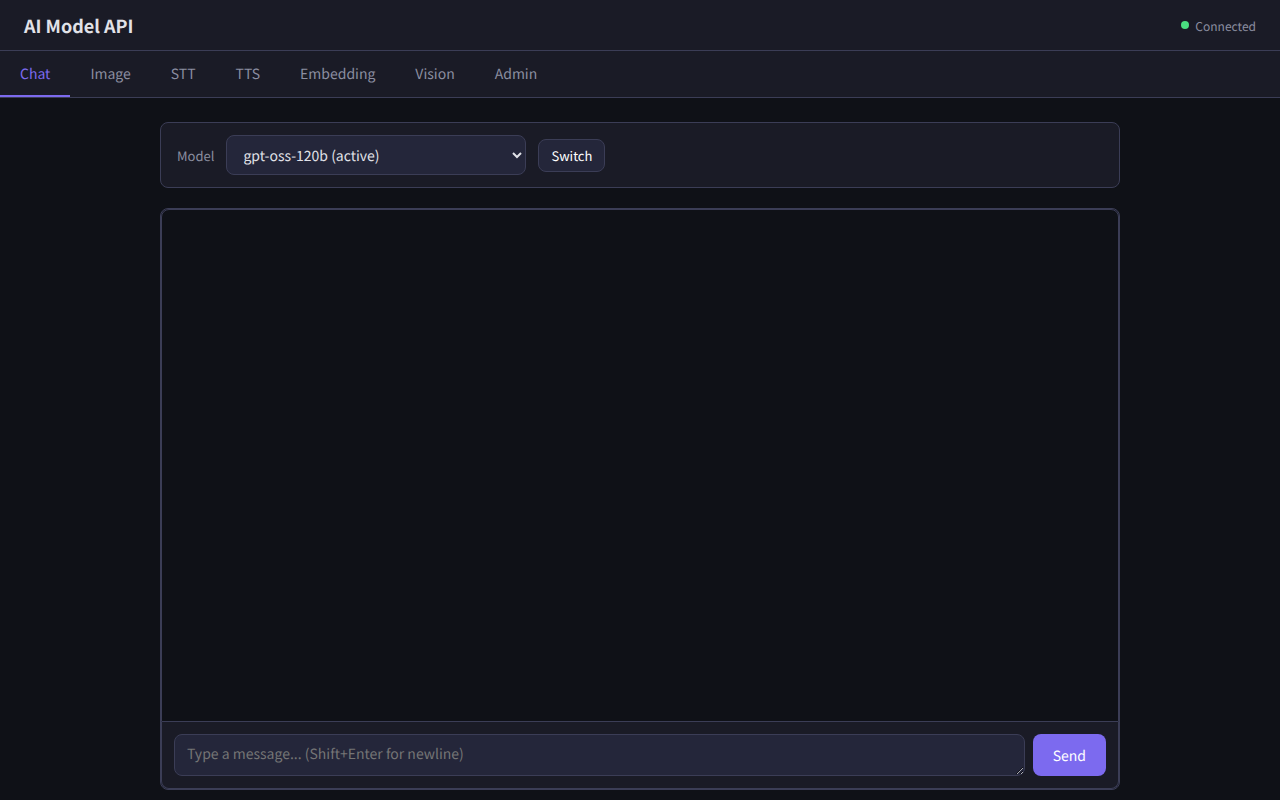The width and height of the screenshot is (1280, 800).
Task: Click the green Connected status indicator
Action: click(x=1185, y=25)
